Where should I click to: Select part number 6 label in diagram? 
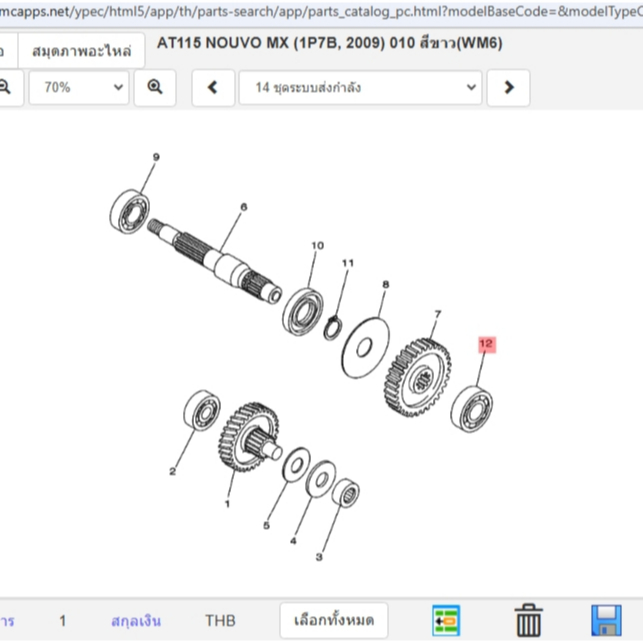pyautogui.click(x=244, y=207)
